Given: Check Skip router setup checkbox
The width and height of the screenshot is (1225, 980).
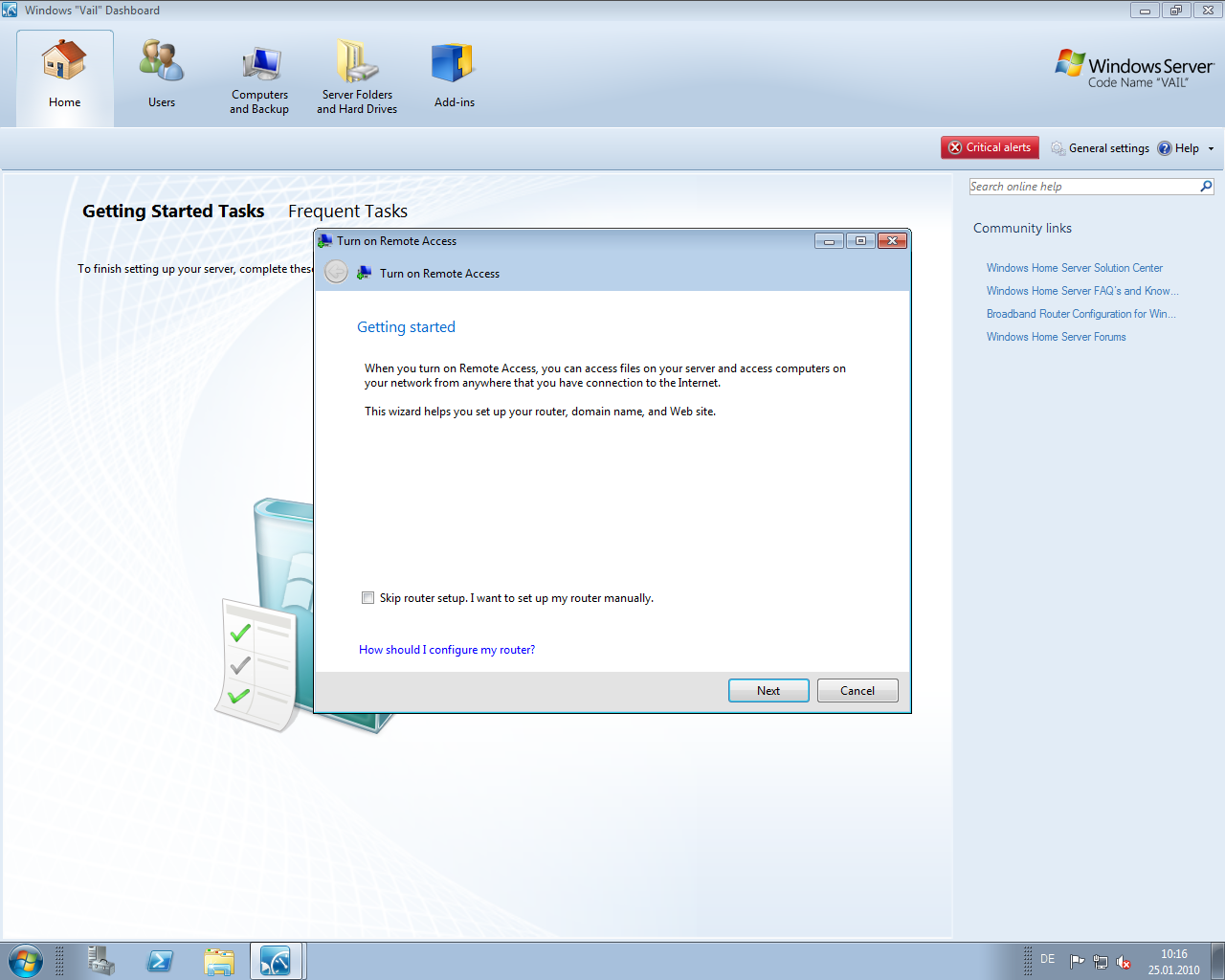Looking at the screenshot, I should (367, 598).
